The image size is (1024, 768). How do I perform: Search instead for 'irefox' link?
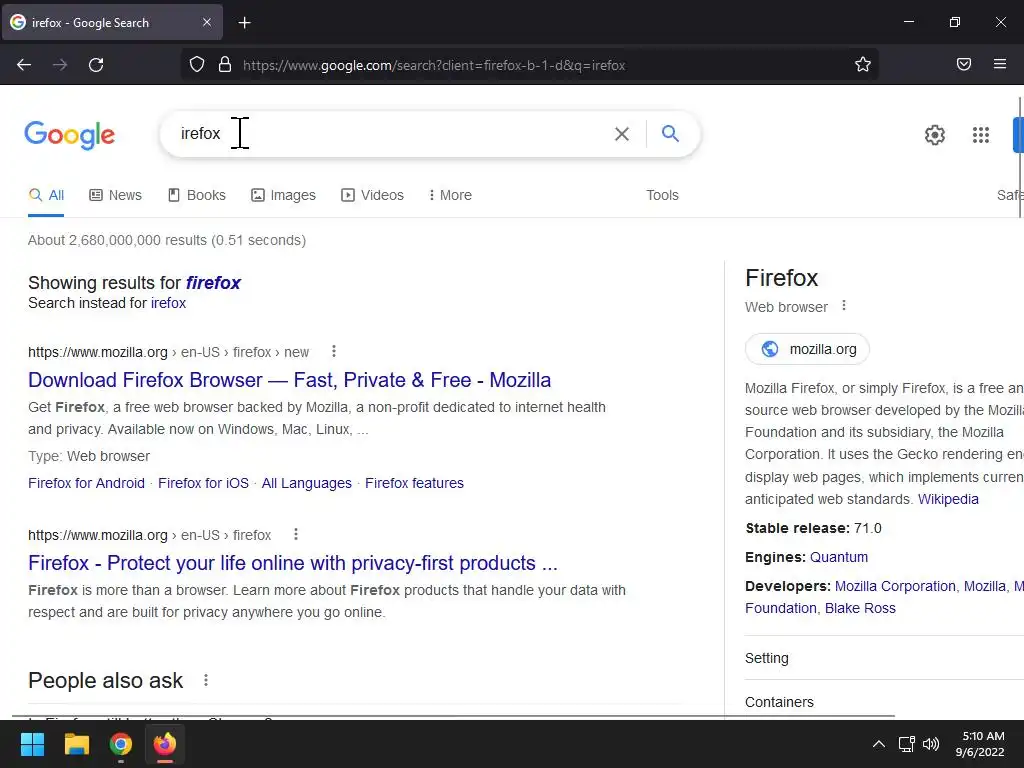pos(168,303)
